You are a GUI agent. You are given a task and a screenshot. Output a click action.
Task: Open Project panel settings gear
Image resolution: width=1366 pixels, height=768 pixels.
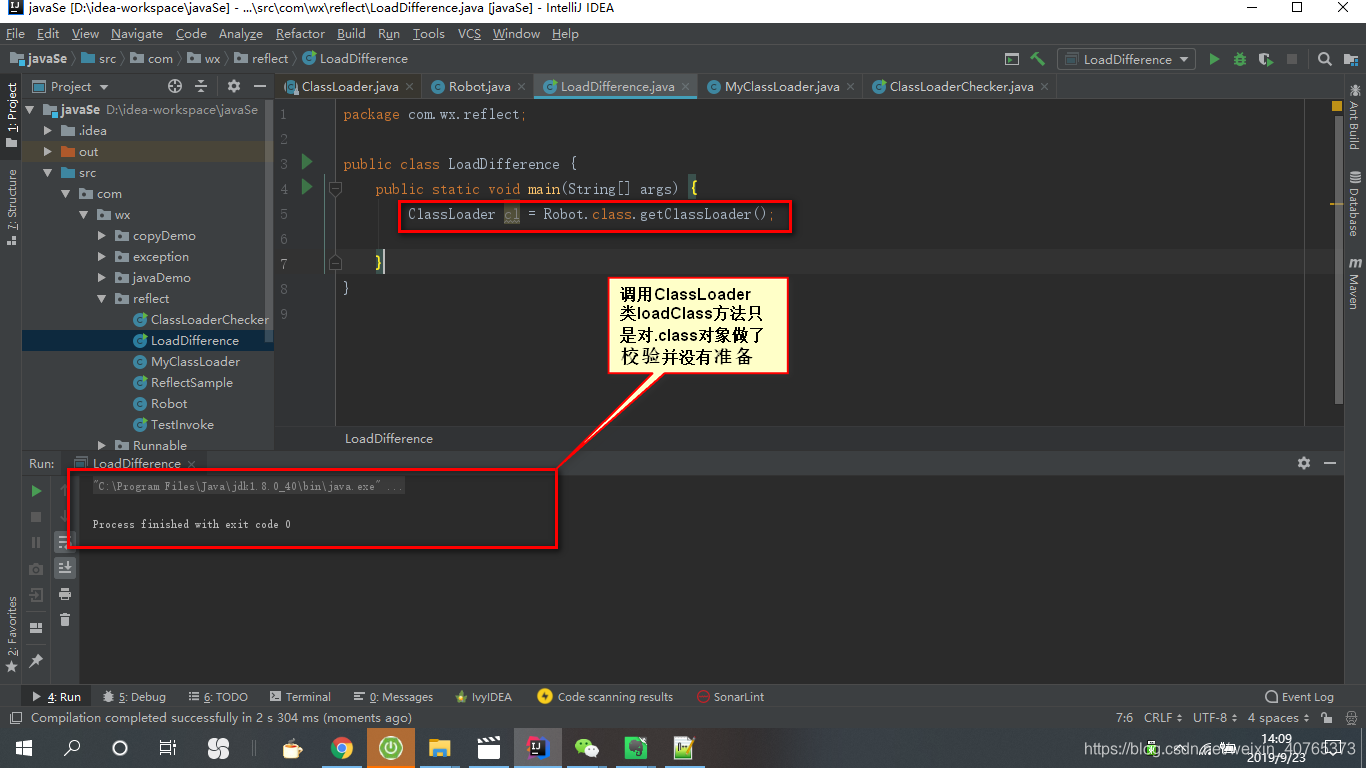234,86
